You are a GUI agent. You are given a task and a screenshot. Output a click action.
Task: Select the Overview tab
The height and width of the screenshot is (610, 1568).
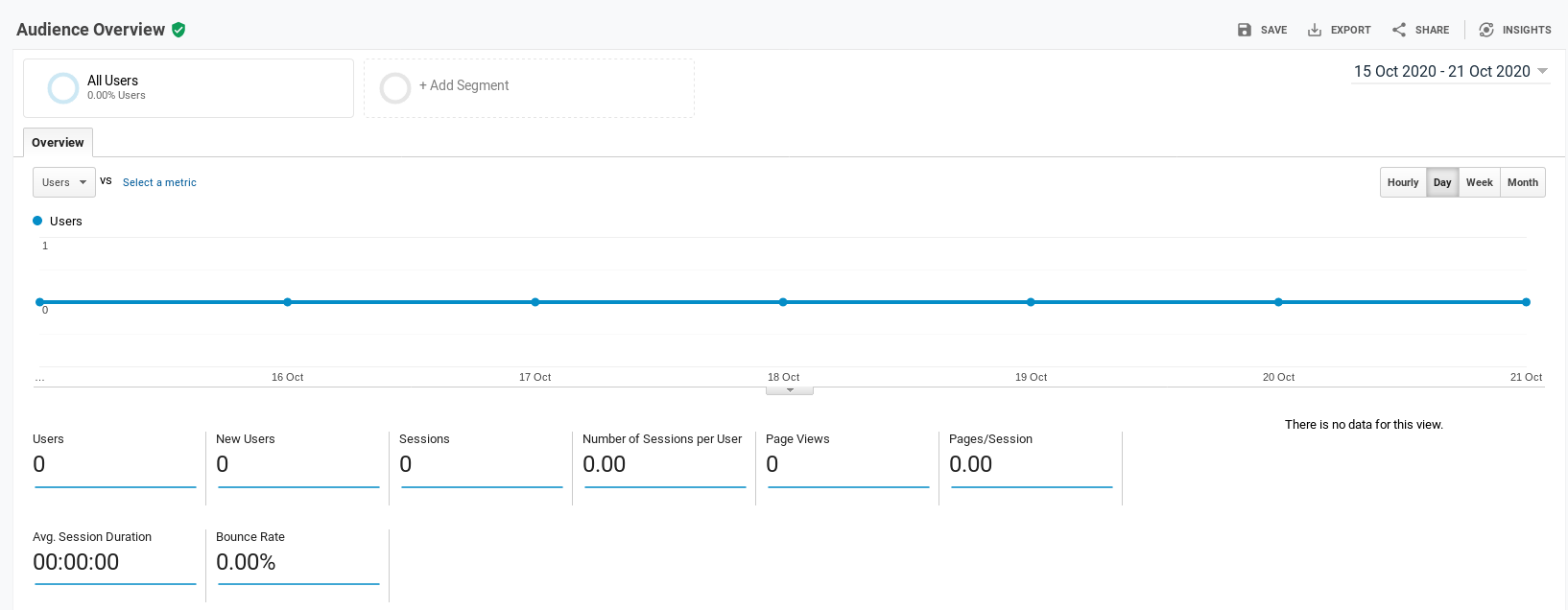[x=58, y=143]
